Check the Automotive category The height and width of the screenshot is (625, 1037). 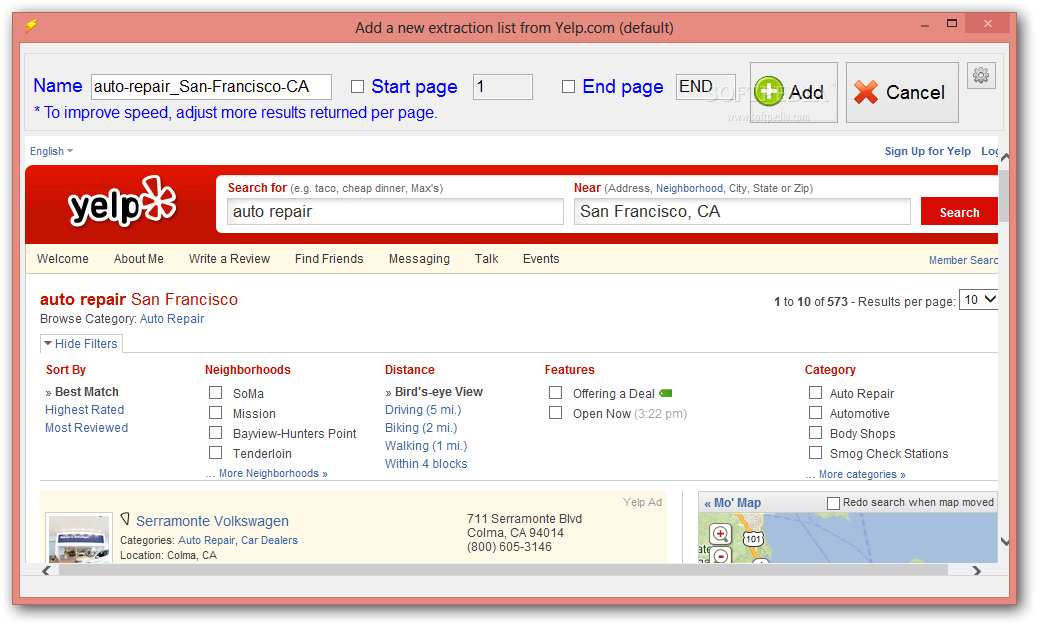[x=815, y=413]
